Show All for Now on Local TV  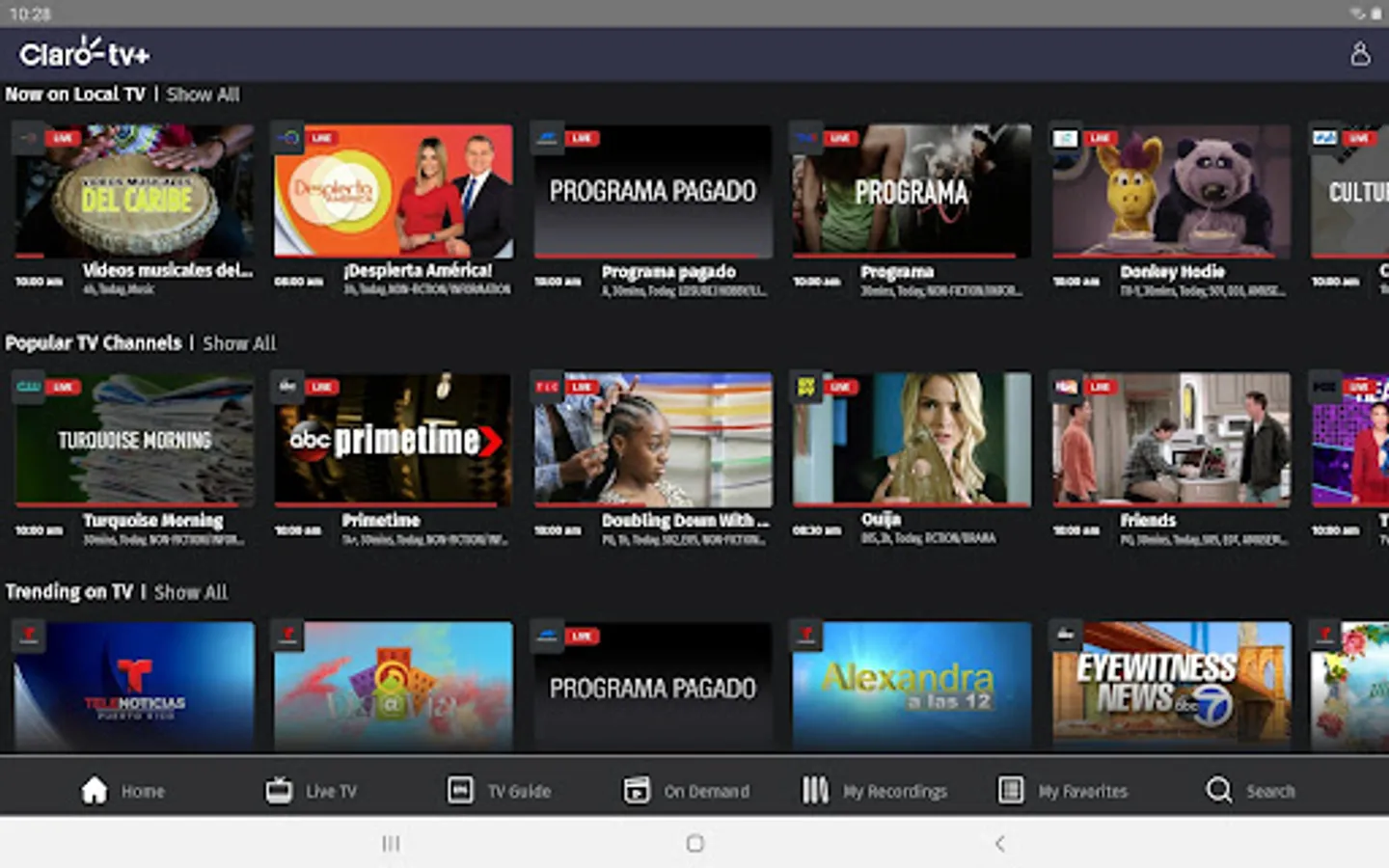[203, 95]
